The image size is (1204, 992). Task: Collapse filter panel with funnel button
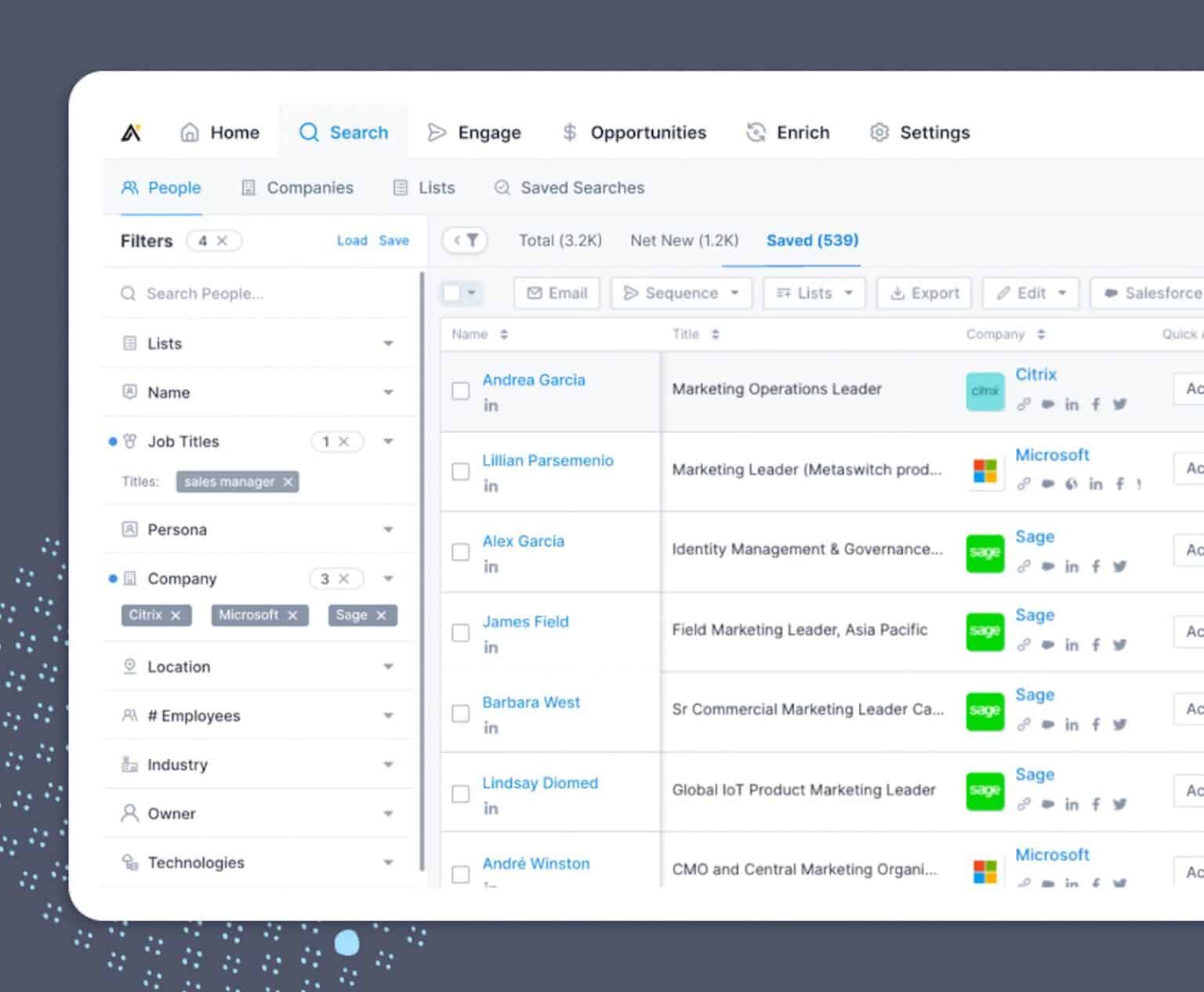[466, 241]
